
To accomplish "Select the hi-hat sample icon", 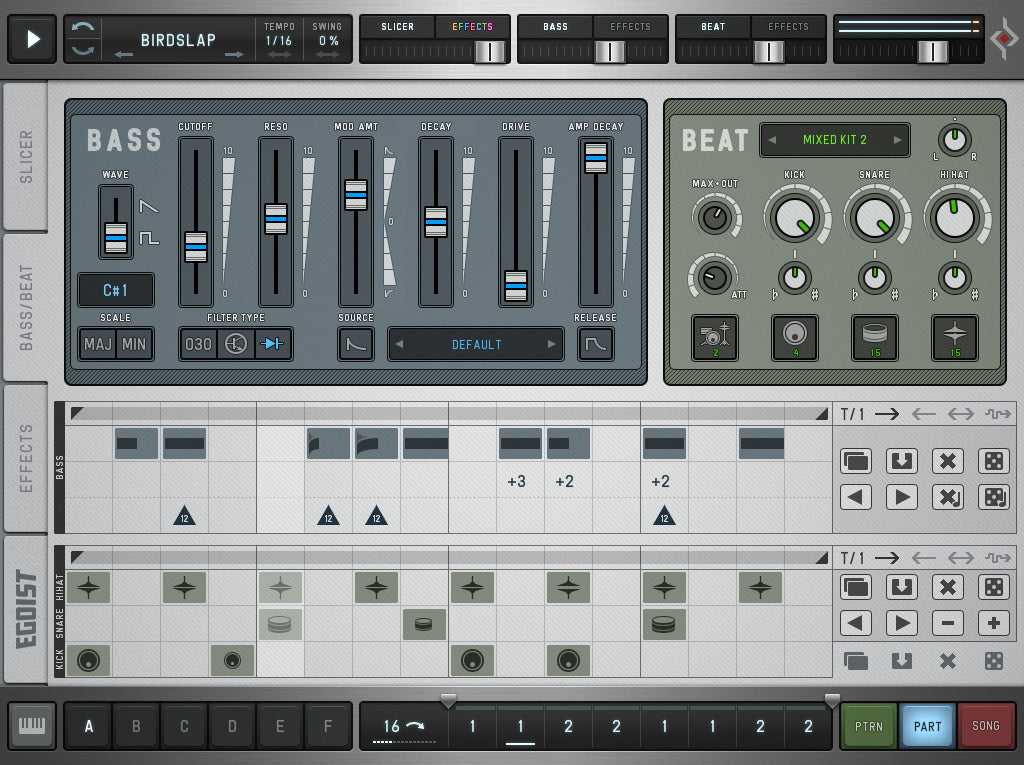I will [x=954, y=337].
